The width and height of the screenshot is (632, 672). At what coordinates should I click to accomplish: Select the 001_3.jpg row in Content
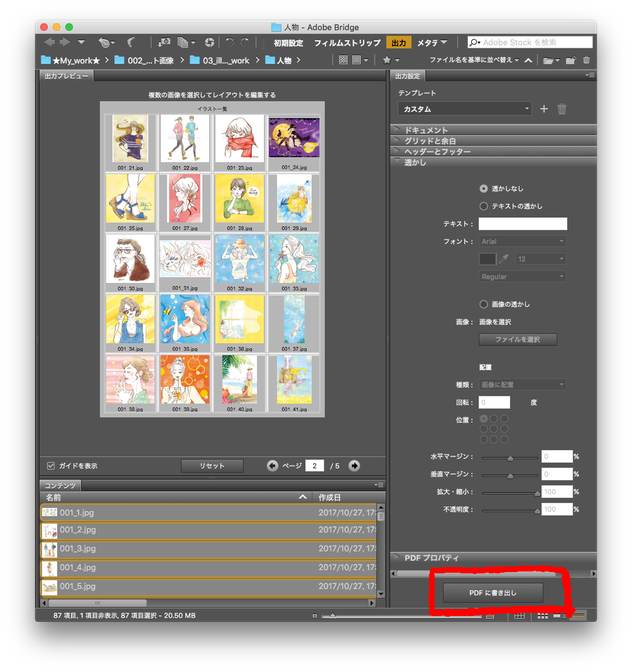[209, 549]
